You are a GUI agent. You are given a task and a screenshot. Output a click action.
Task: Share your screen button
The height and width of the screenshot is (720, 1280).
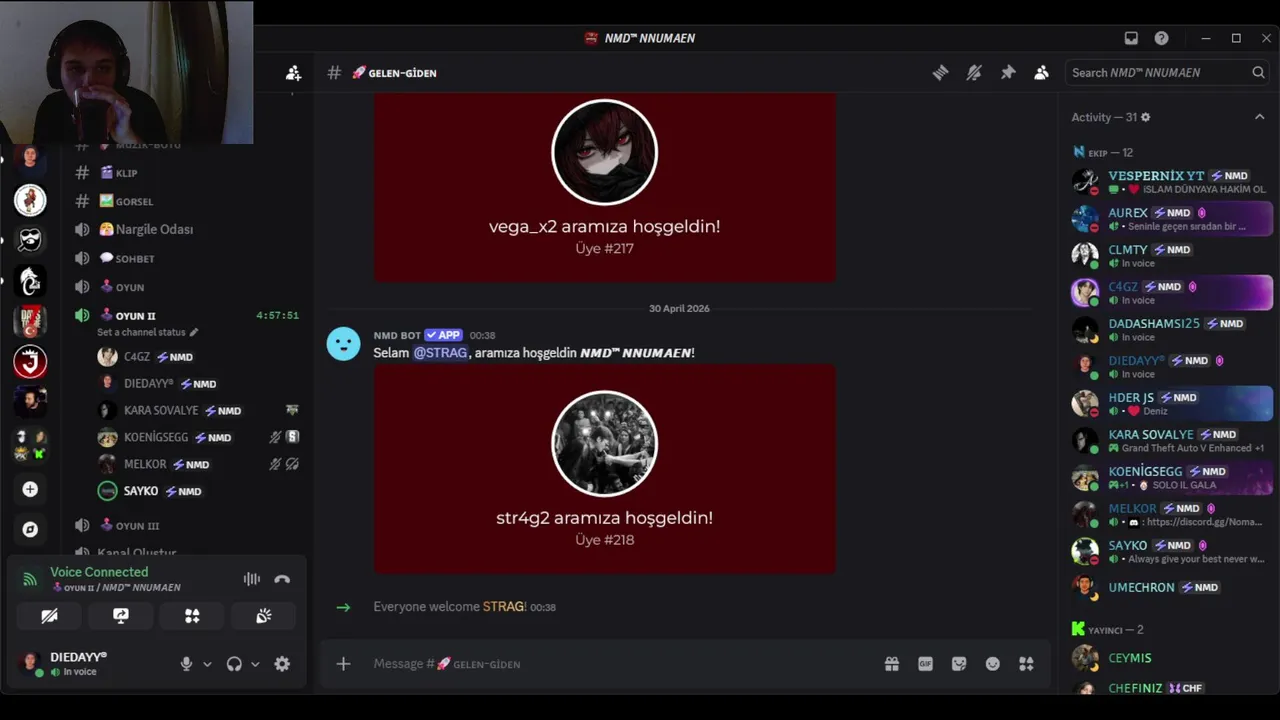click(120, 616)
